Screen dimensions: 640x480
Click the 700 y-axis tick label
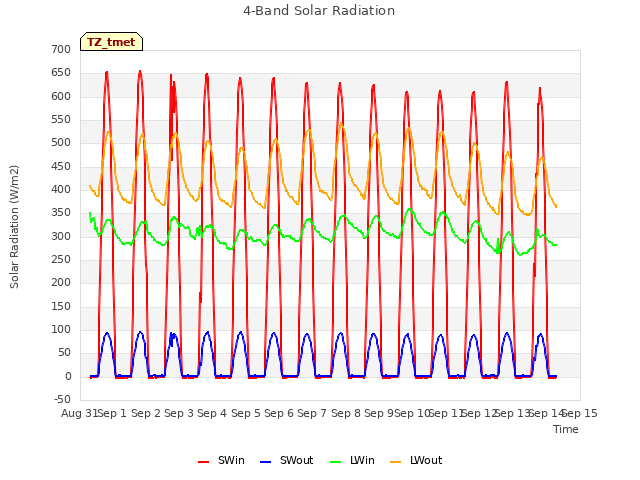click(61, 49)
